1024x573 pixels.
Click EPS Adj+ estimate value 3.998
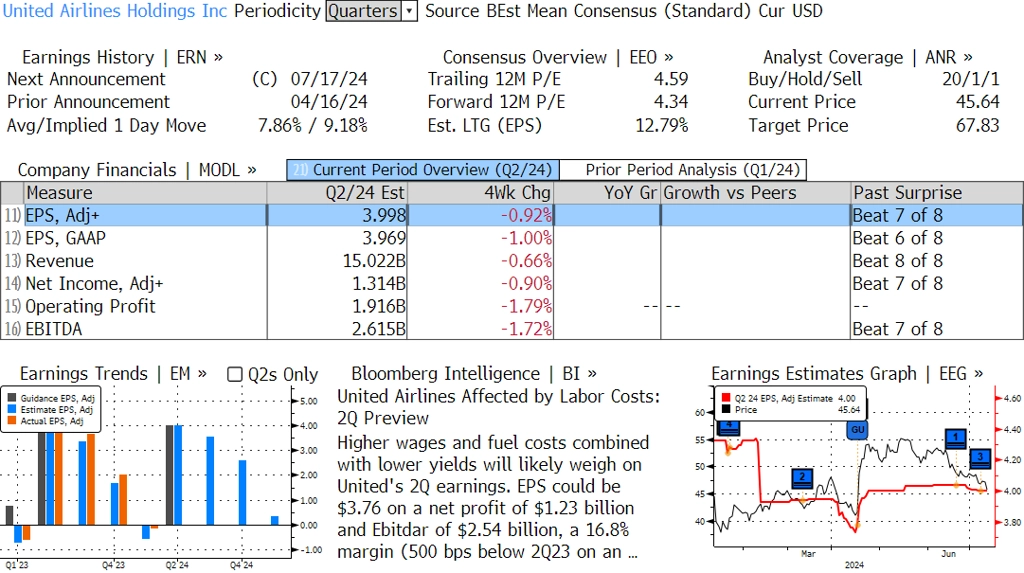(384, 215)
